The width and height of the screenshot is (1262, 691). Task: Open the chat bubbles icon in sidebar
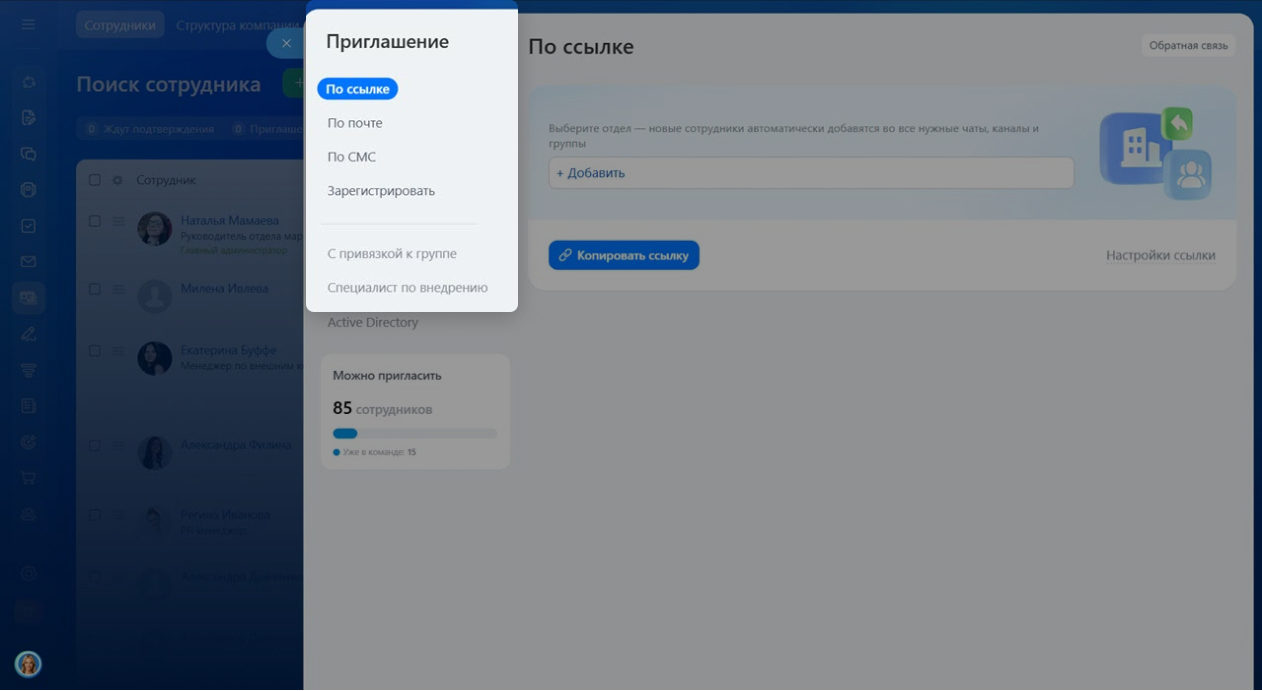pyautogui.click(x=28, y=154)
